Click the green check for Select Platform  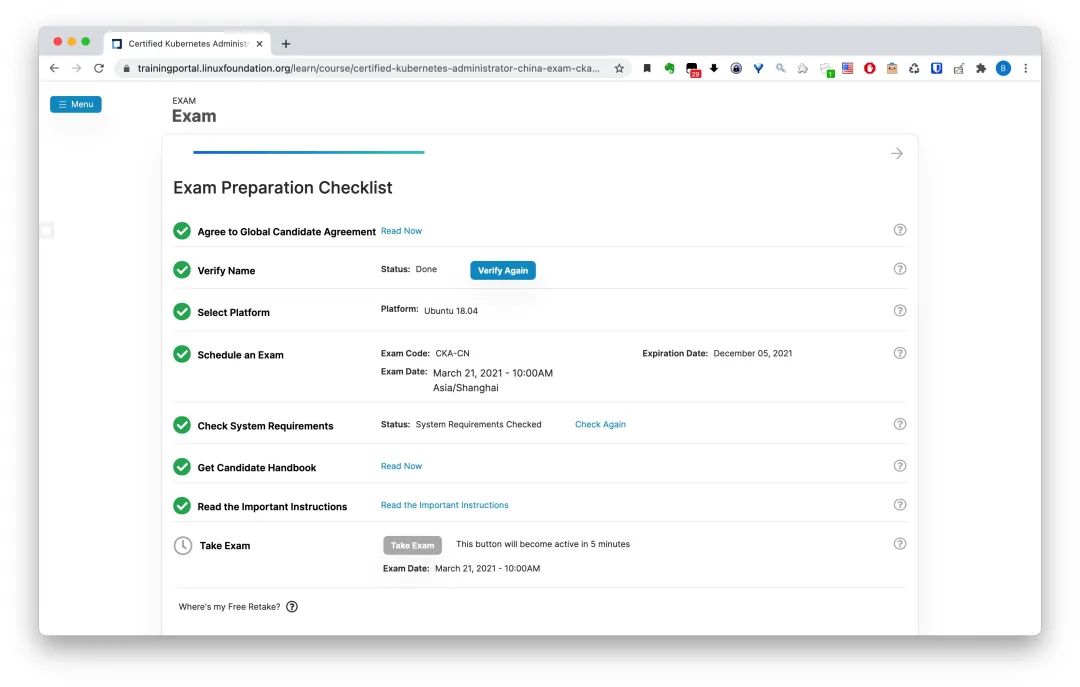pos(182,312)
